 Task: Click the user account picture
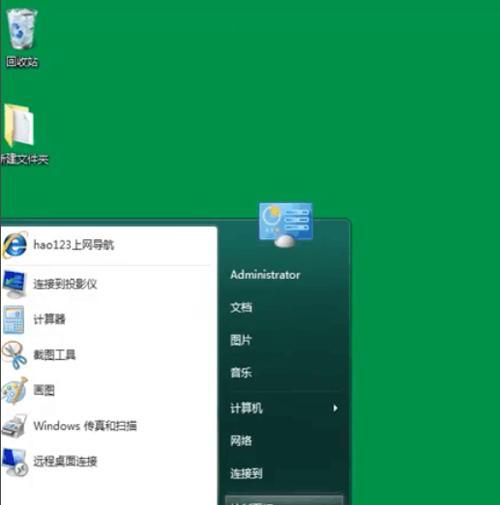point(285,225)
